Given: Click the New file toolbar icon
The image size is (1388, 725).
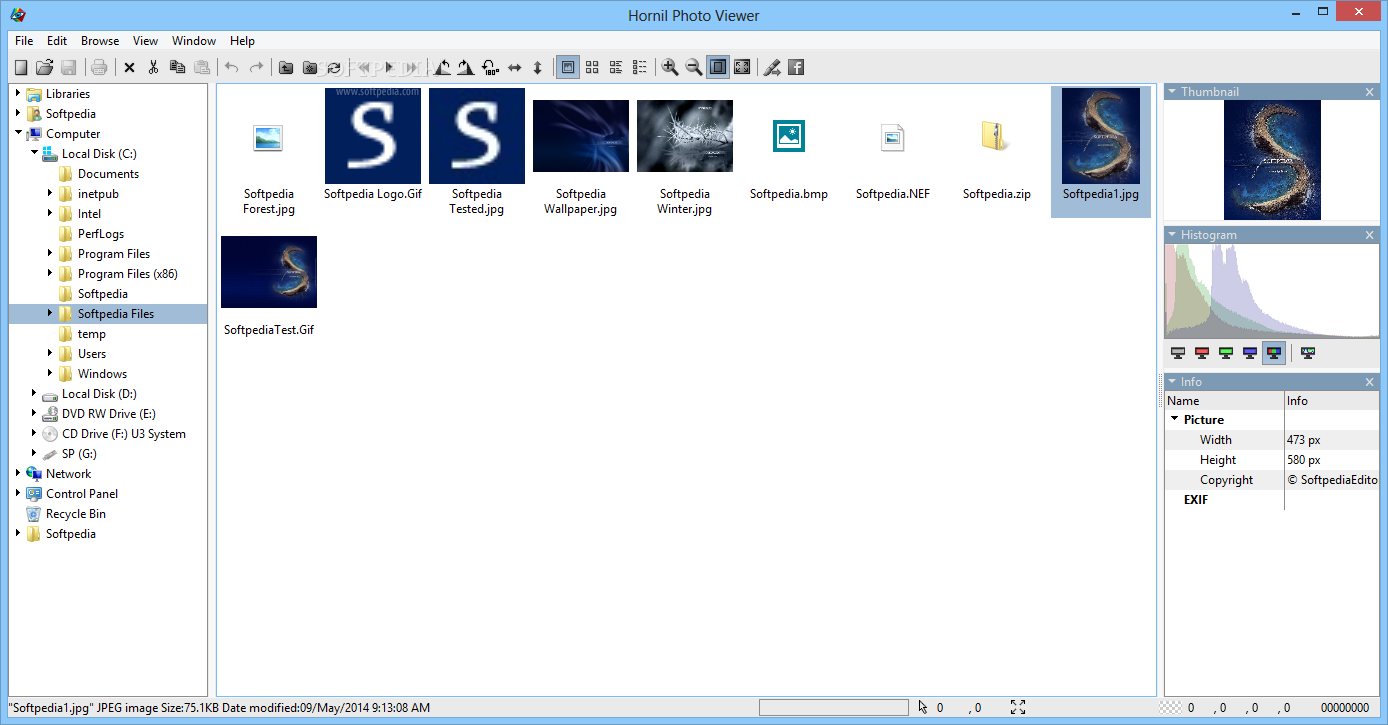Looking at the screenshot, I should (21, 67).
